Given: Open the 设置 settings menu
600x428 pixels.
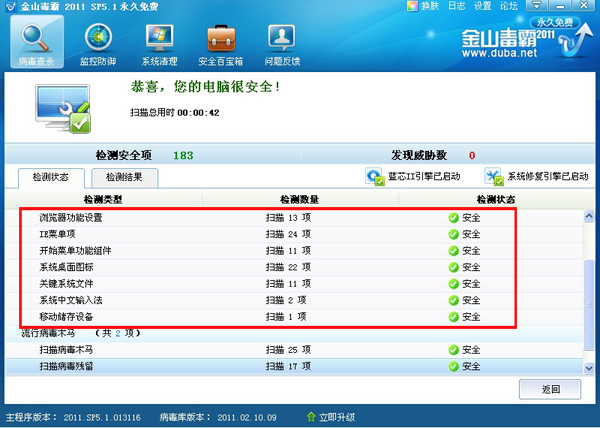Looking at the screenshot, I should coord(483,6).
